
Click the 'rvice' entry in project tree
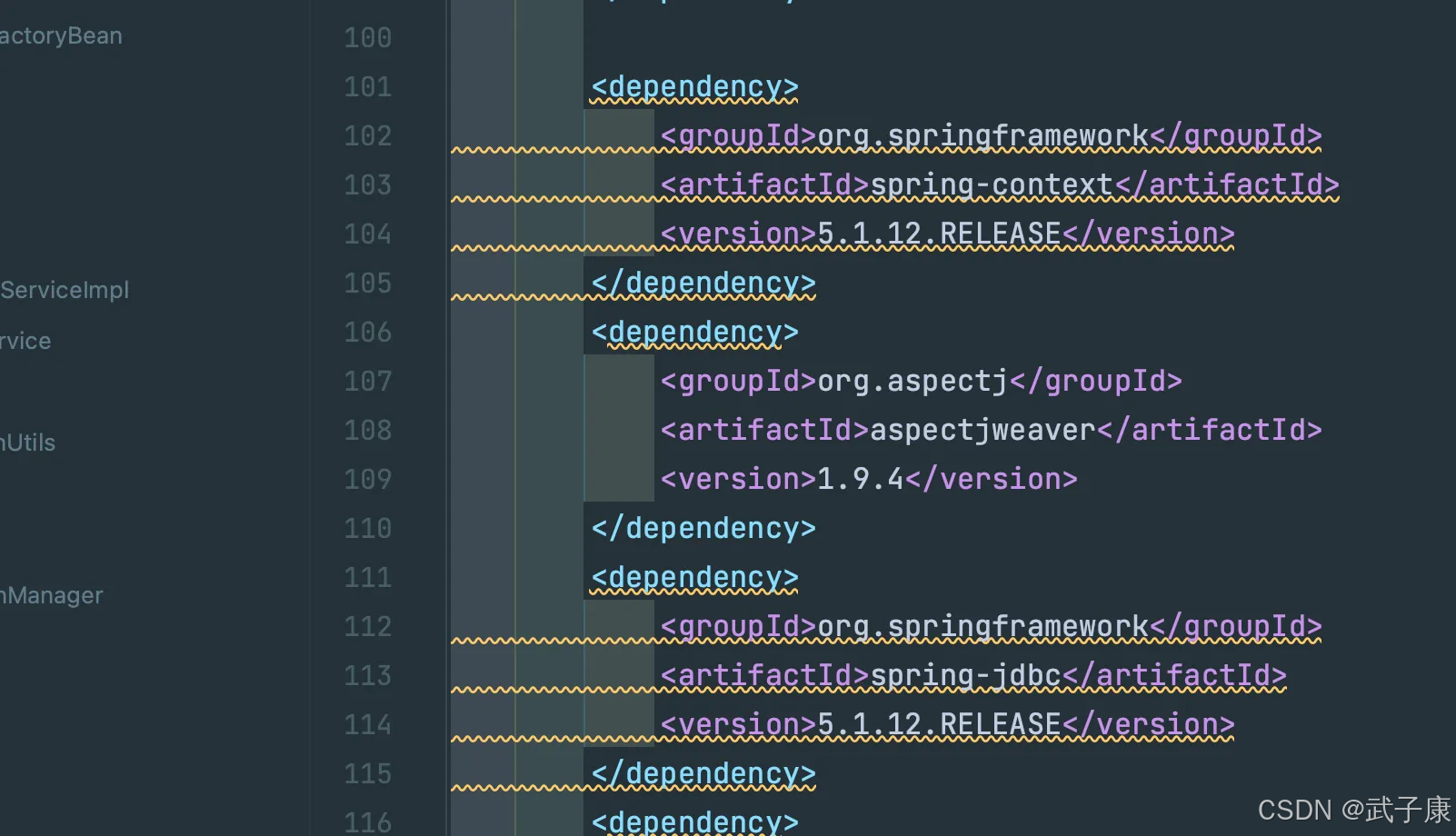coord(25,342)
